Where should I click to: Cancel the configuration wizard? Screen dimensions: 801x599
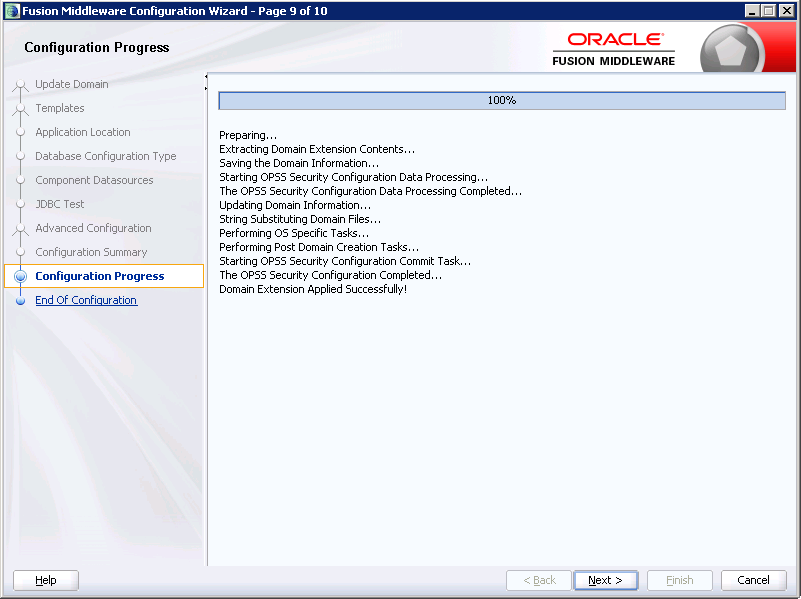753,580
